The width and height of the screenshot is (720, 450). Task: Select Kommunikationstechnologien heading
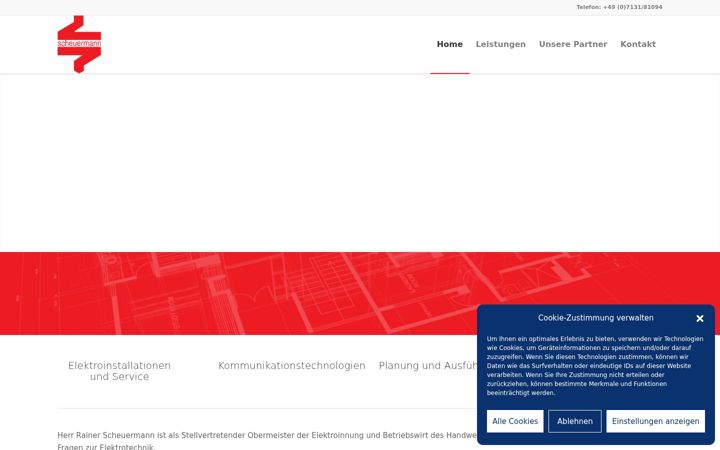click(x=292, y=366)
